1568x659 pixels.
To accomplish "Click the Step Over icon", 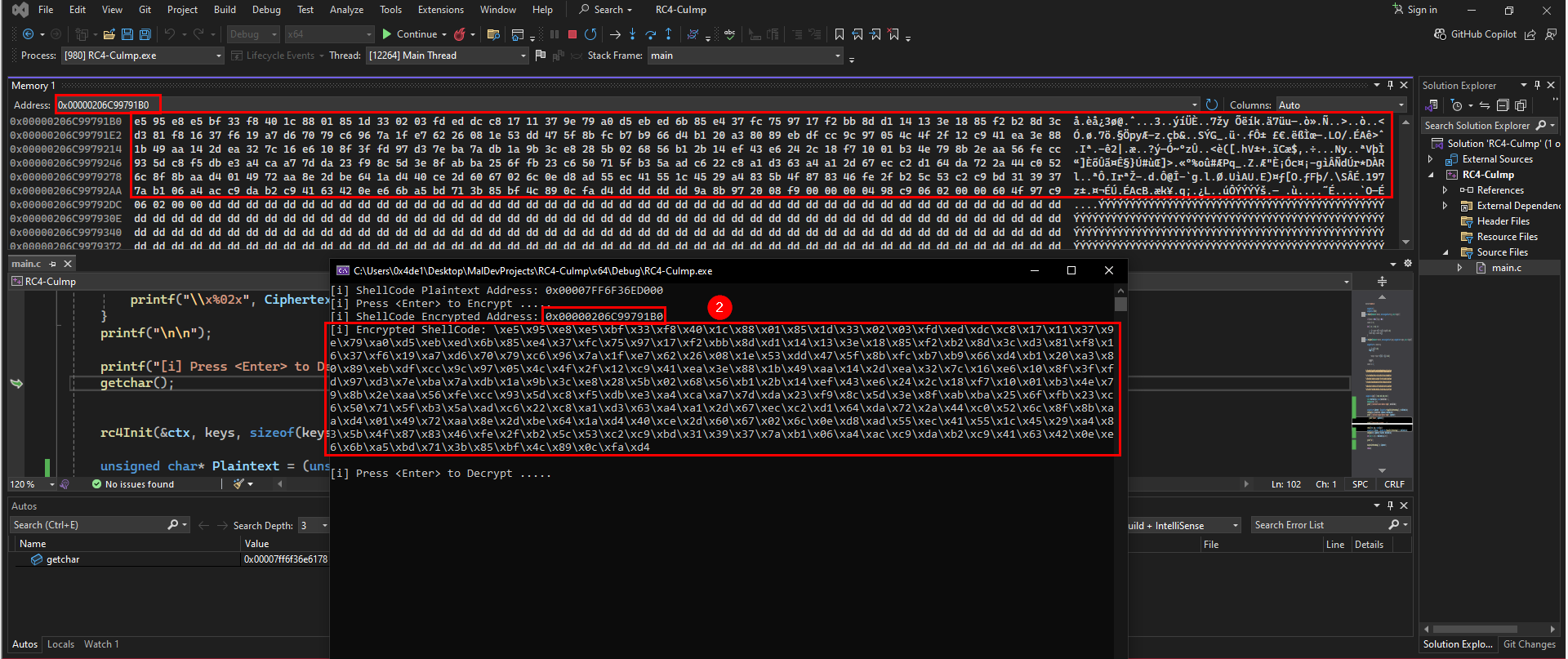I will (x=651, y=34).
